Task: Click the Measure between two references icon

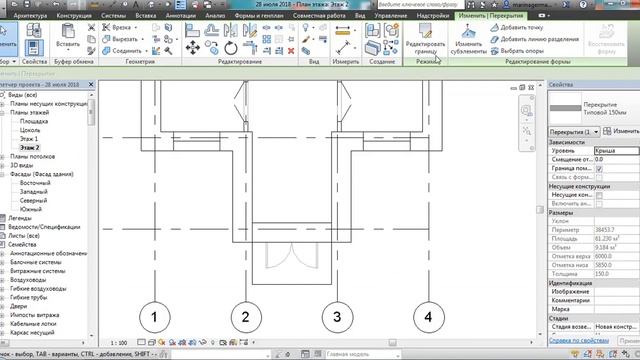Action: coord(343,31)
